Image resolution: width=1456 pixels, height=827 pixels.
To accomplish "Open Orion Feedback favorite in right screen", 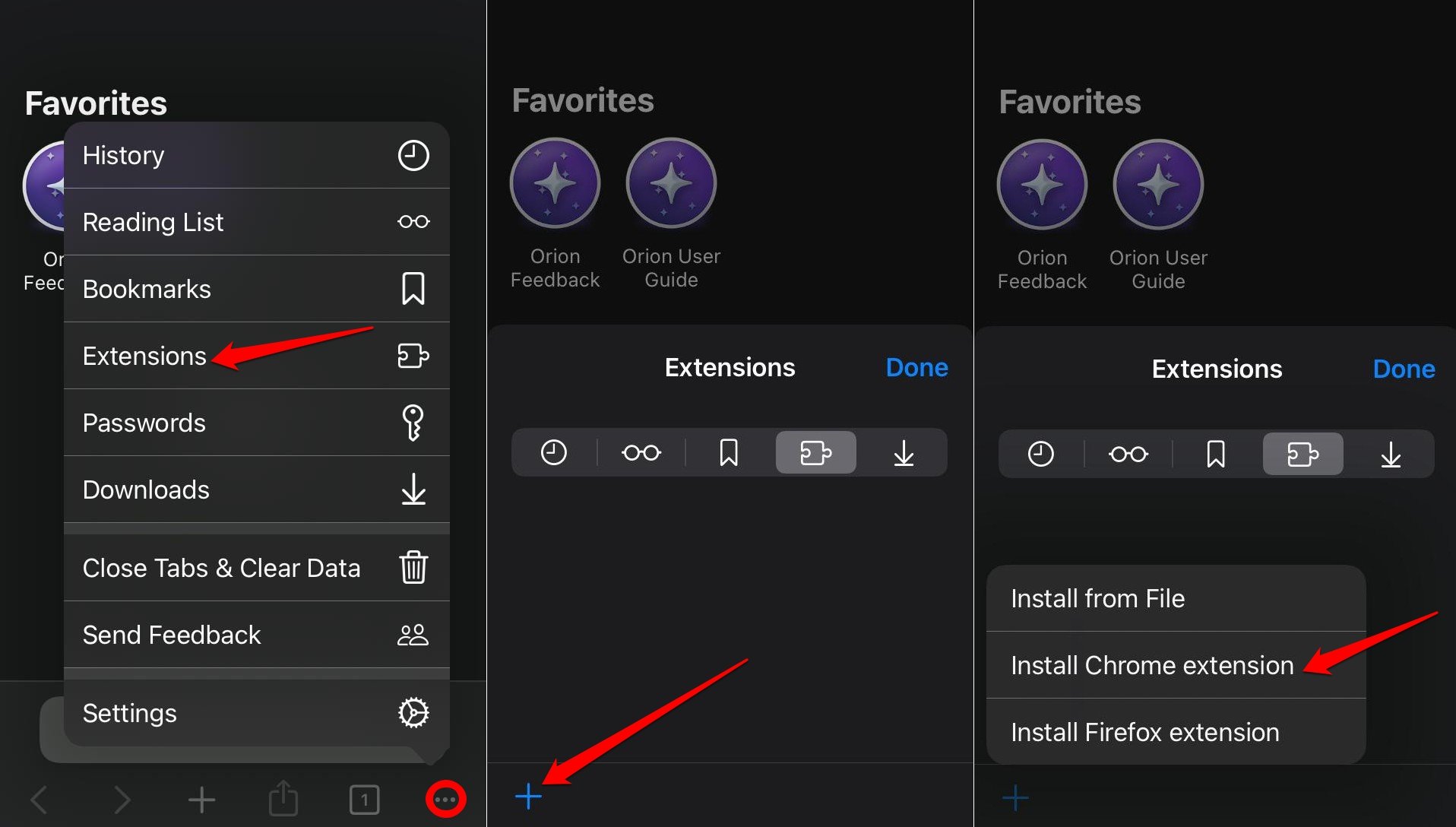I will [x=1043, y=215].
